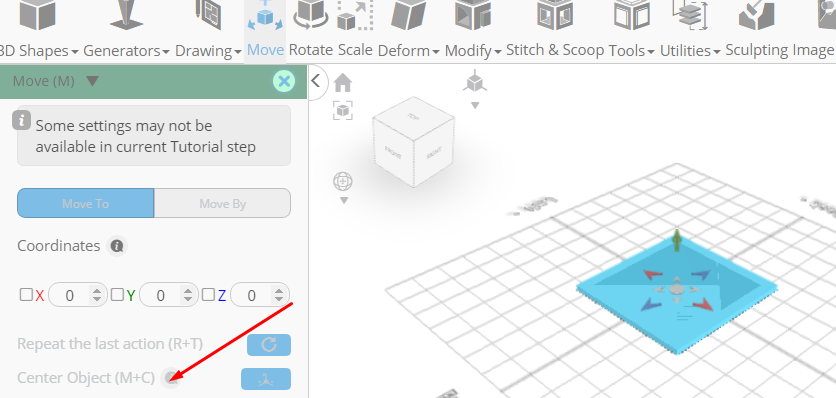Click into the Y coordinate value field
Viewport: 836px width, 398px height.
(161, 295)
